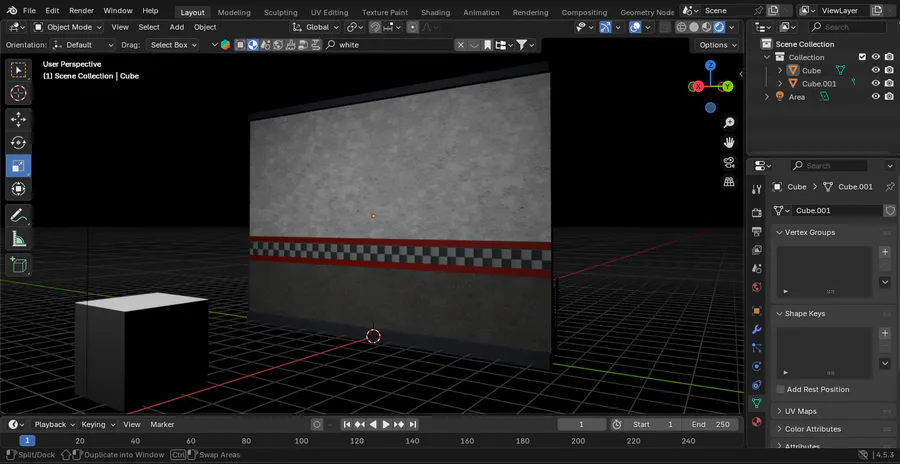
Task: Uncheck the Collection exclude checkbox
Action: [x=862, y=57]
